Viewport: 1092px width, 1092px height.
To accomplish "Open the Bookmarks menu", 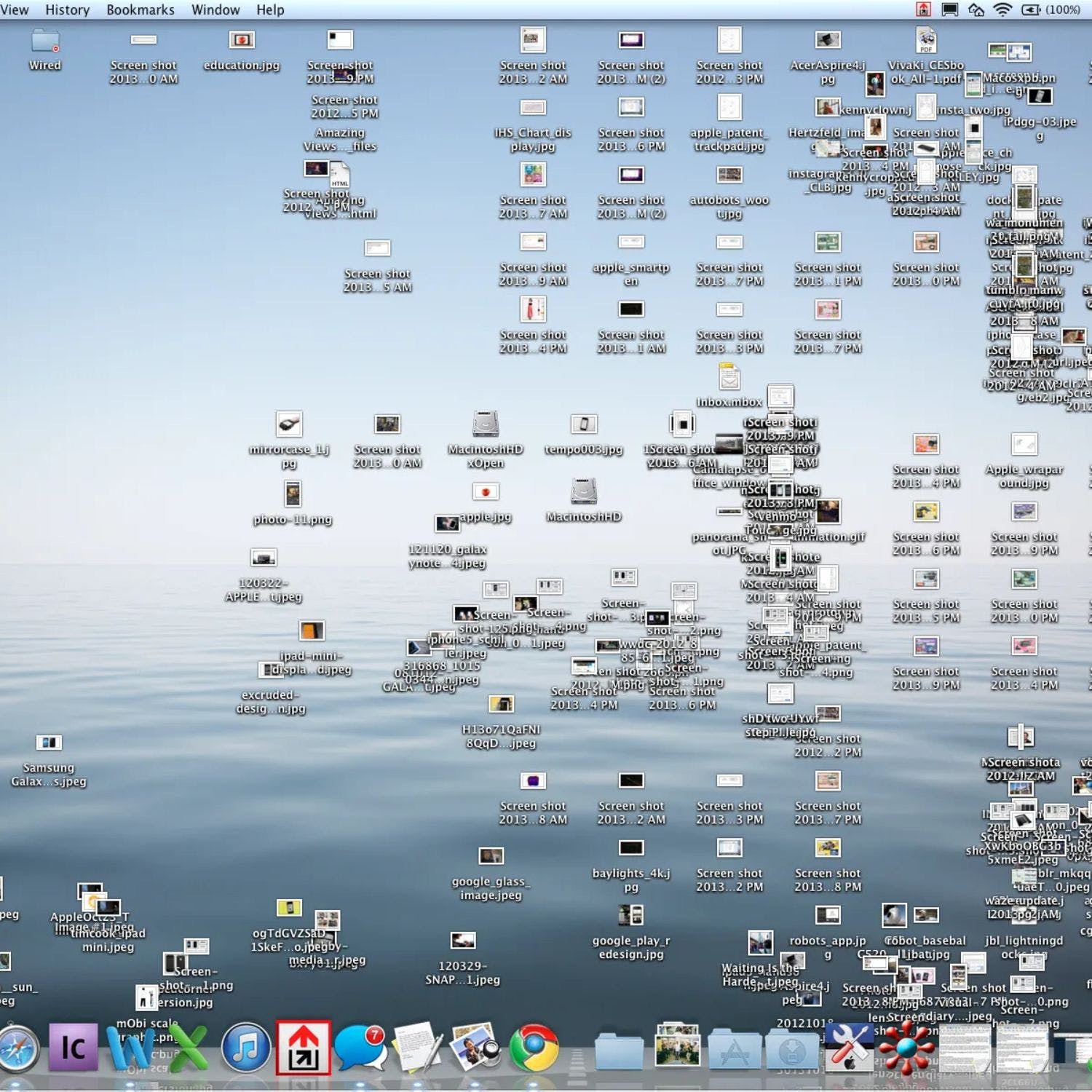I will point(140,9).
